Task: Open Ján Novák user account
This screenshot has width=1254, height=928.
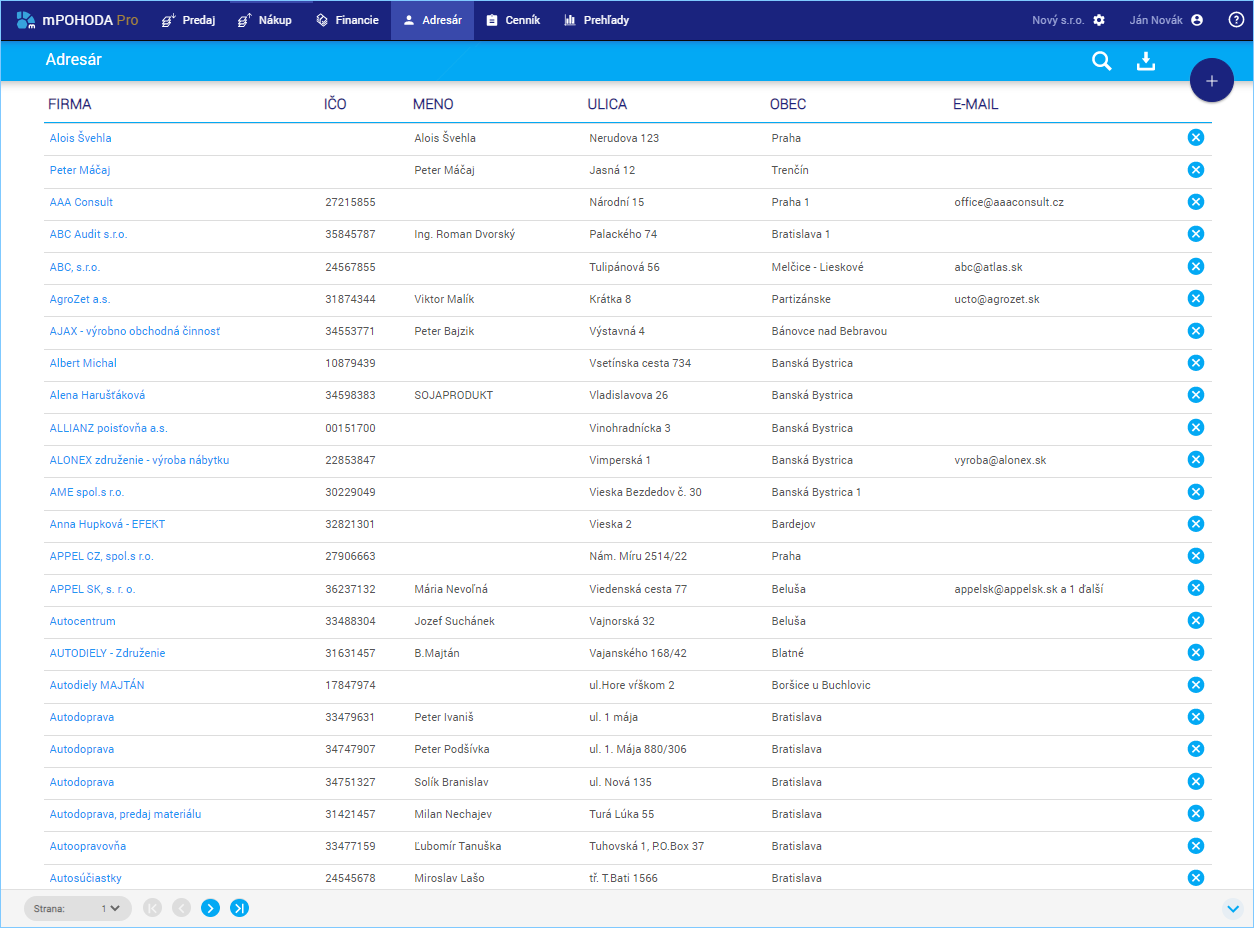Action: [x=1166, y=20]
